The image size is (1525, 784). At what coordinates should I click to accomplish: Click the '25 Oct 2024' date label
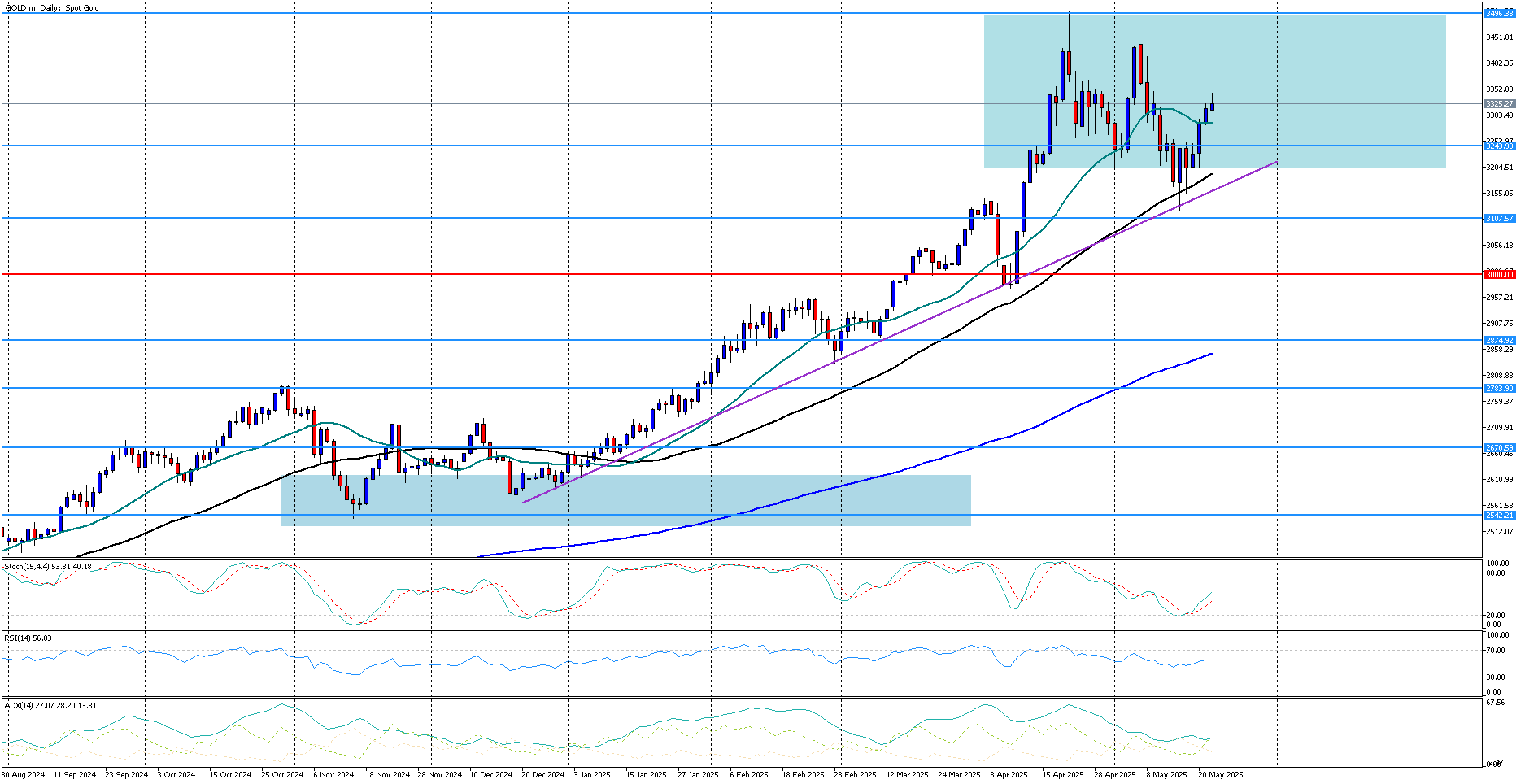pyautogui.click(x=282, y=775)
